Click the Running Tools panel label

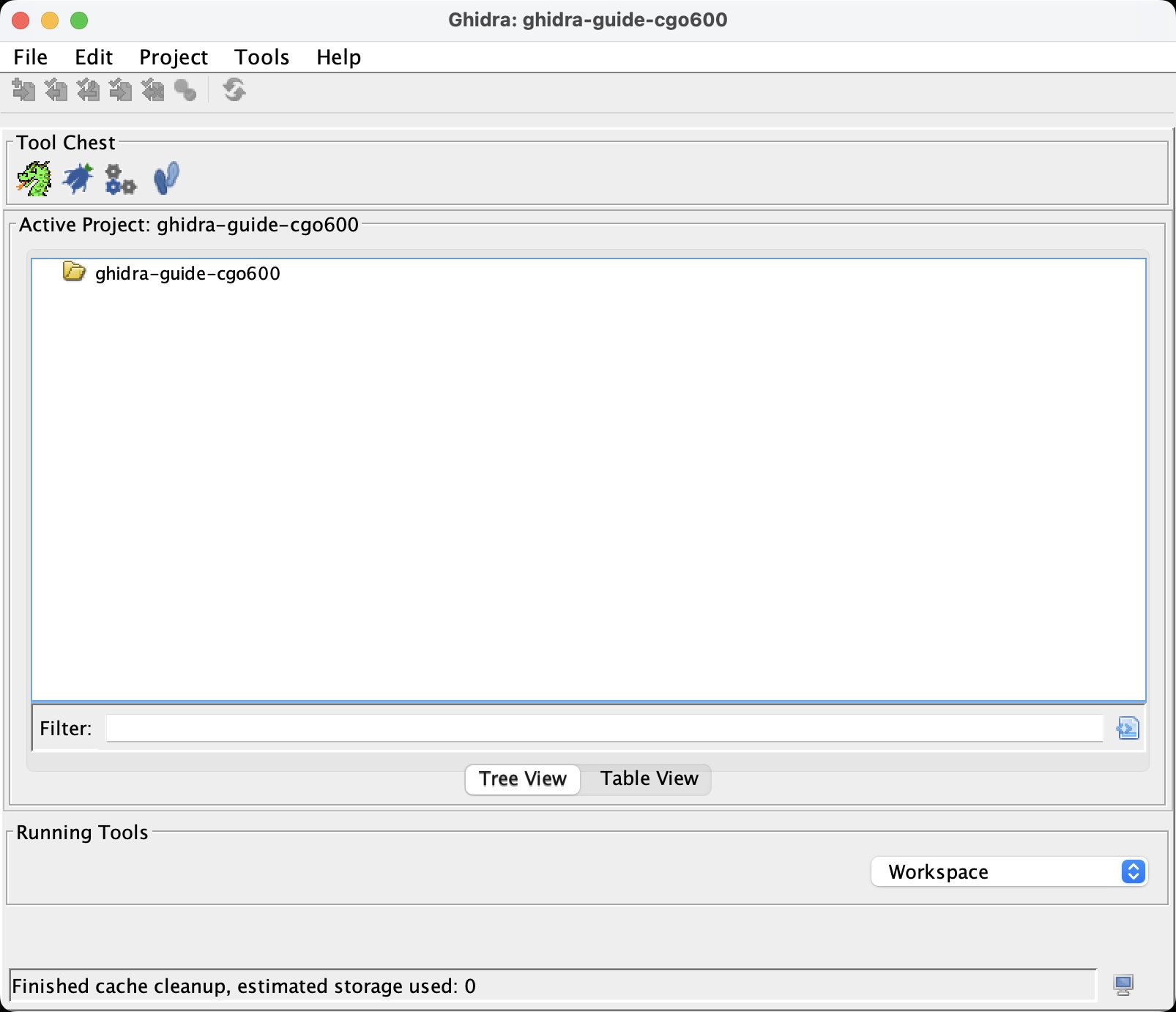point(82,833)
